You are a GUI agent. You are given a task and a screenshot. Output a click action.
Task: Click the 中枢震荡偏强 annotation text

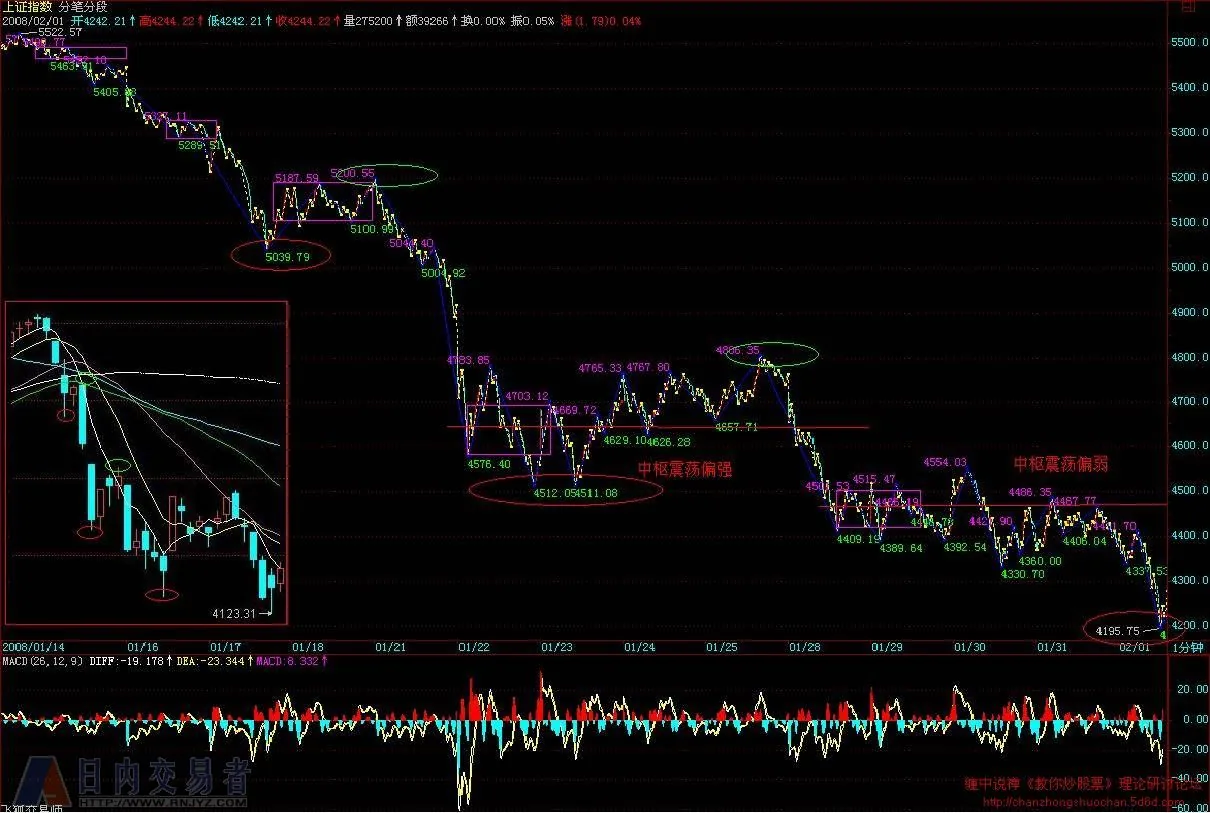[x=685, y=468]
